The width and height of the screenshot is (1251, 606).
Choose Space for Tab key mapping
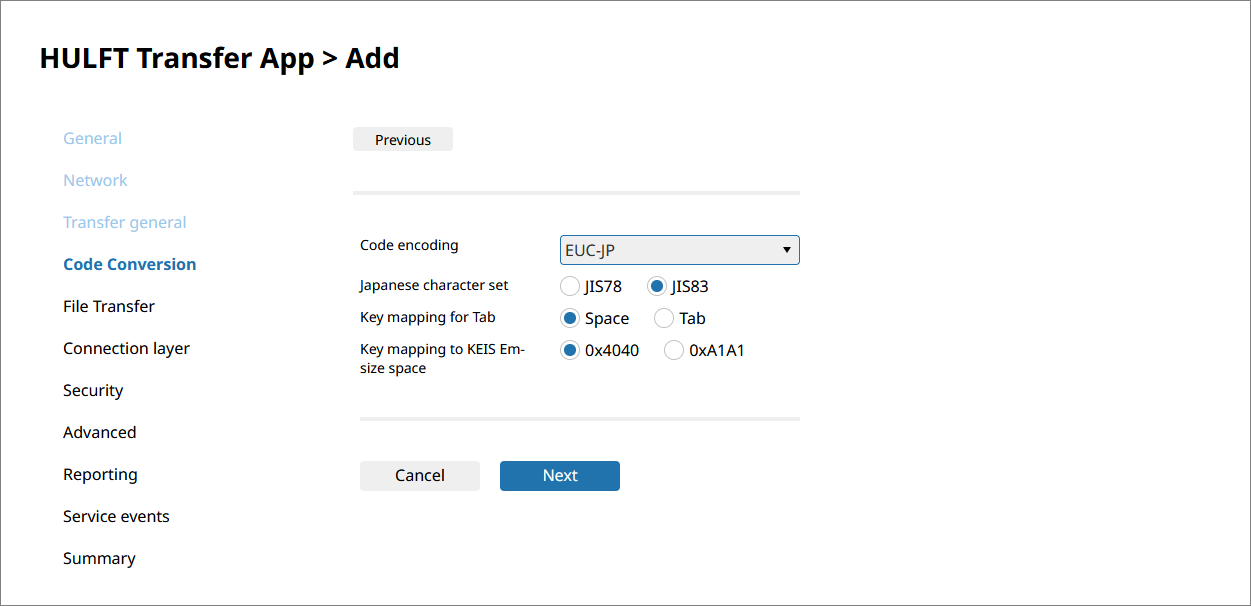[x=570, y=319]
